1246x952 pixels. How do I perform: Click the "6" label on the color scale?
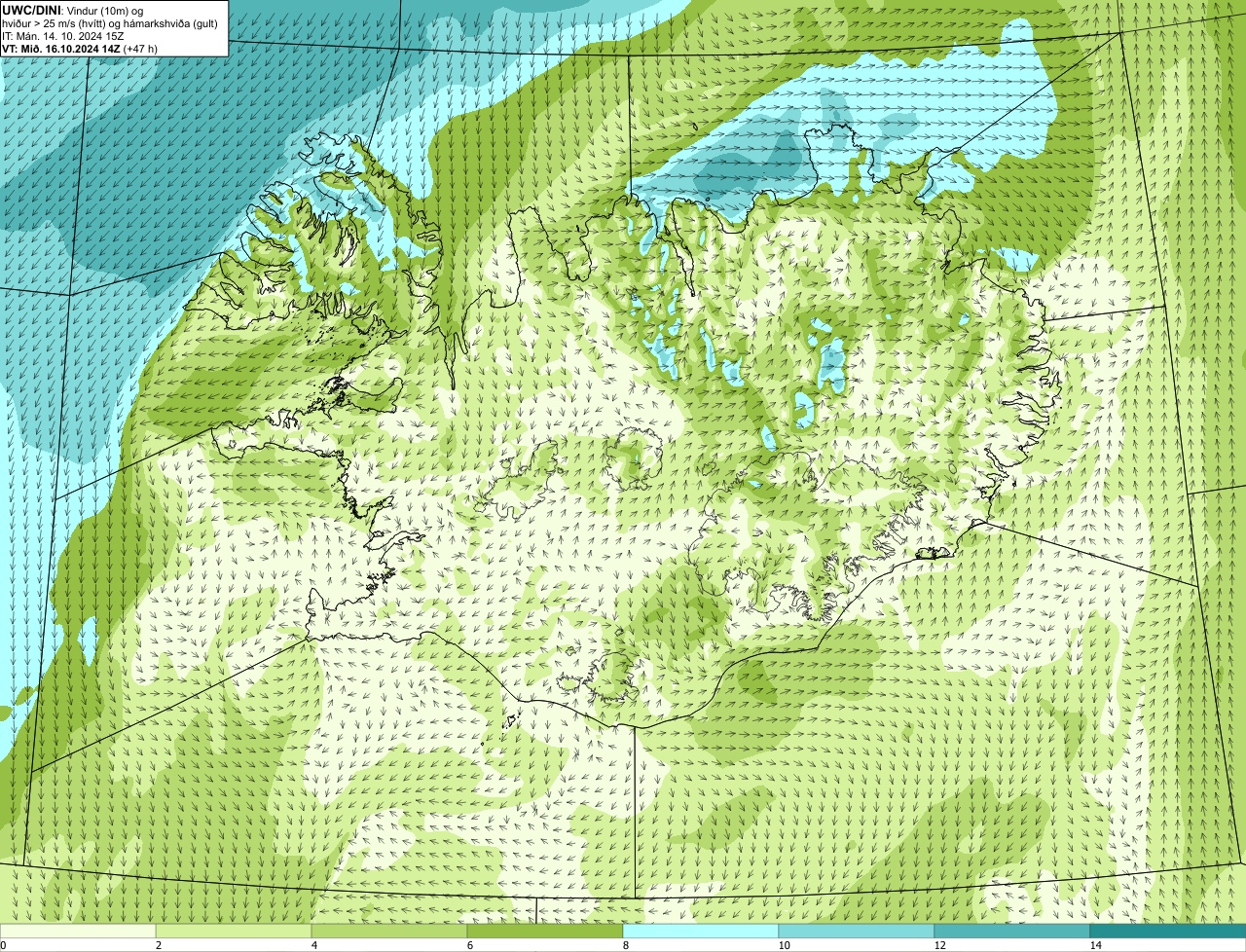(469, 945)
